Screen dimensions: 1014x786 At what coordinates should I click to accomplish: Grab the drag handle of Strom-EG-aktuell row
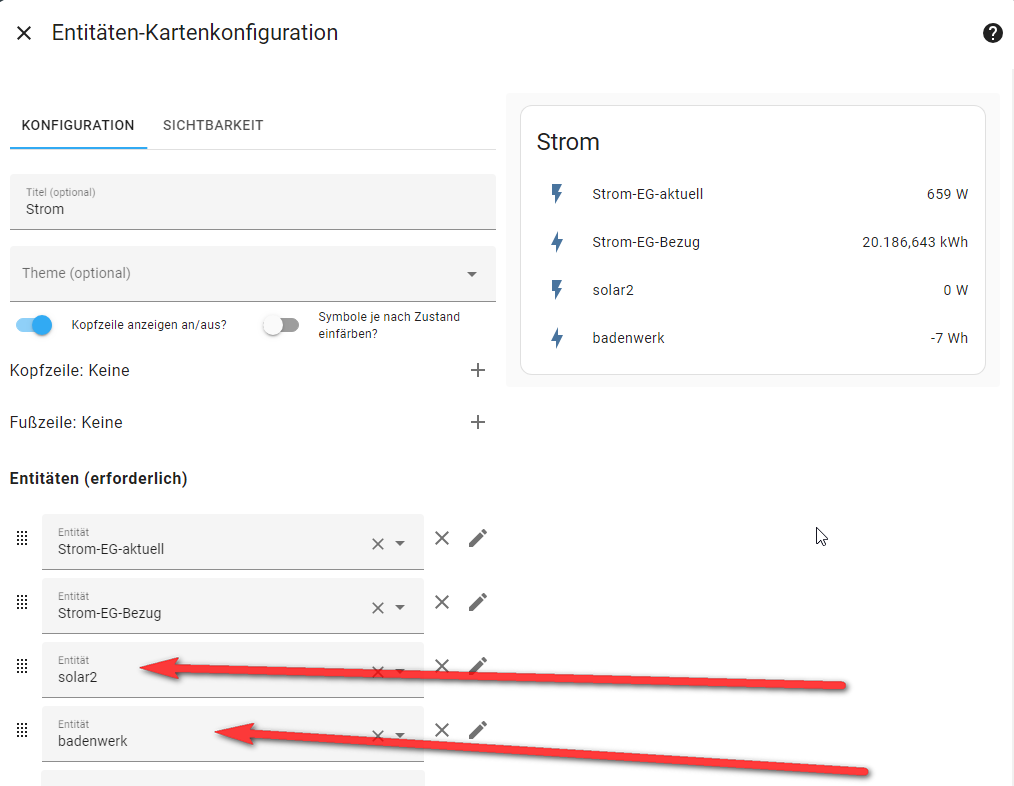[22, 538]
